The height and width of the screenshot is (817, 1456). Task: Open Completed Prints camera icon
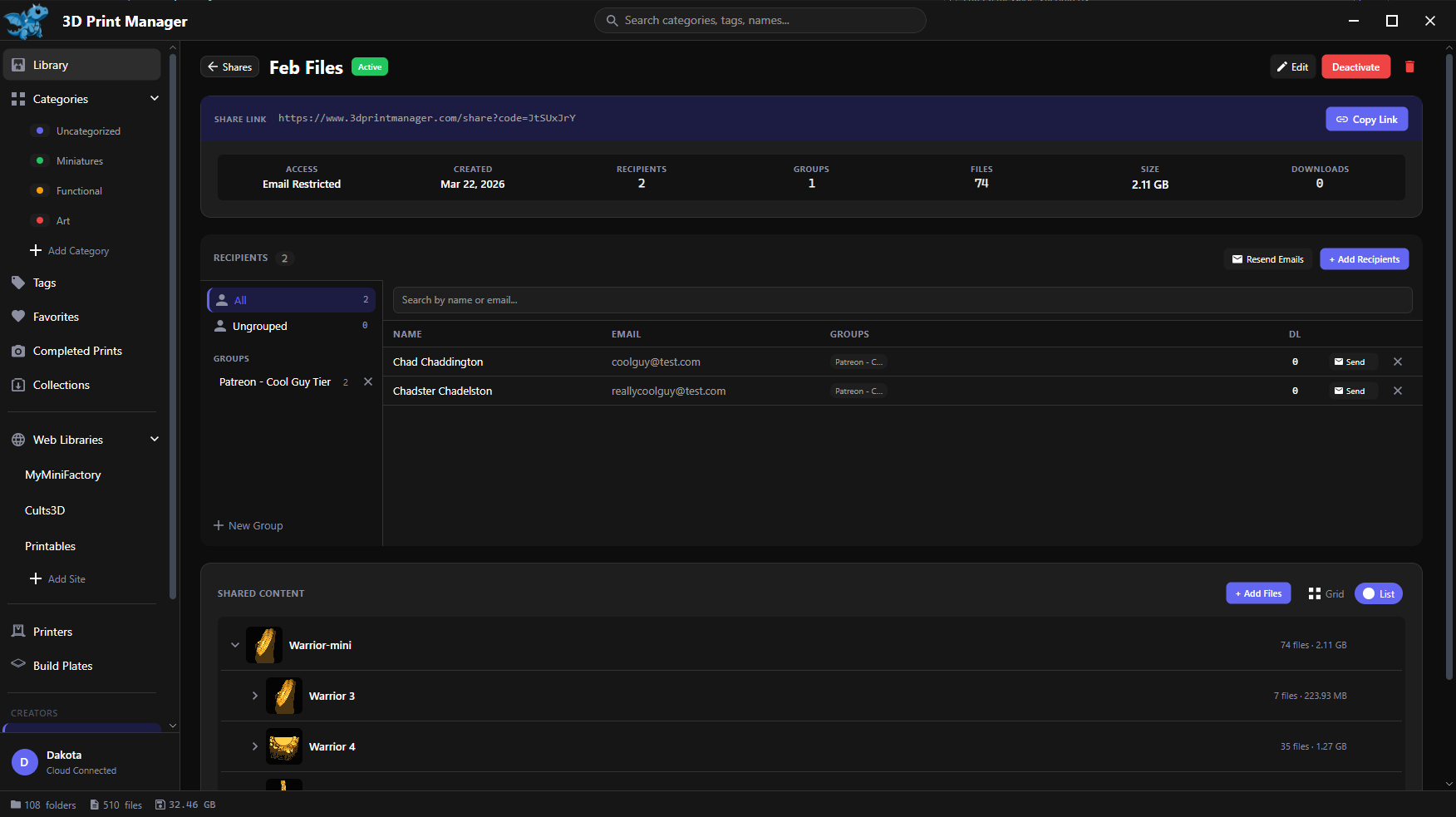(x=18, y=351)
